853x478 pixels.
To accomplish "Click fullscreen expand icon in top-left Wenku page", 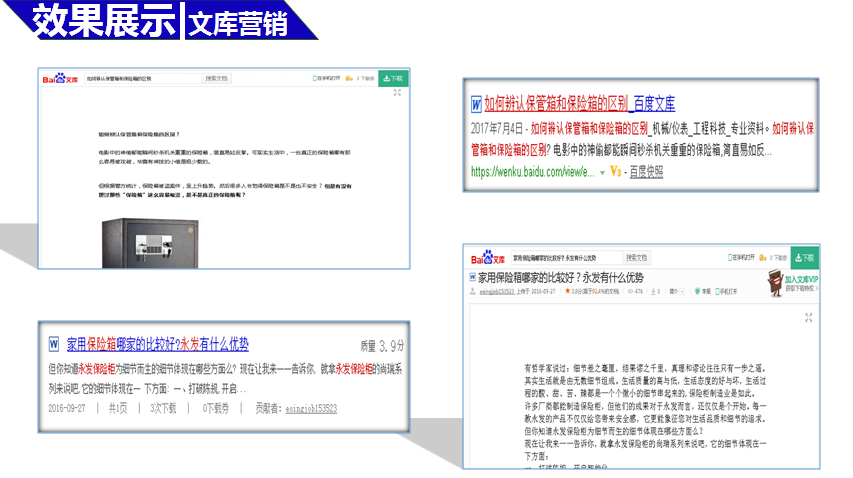I will click(x=397, y=93).
